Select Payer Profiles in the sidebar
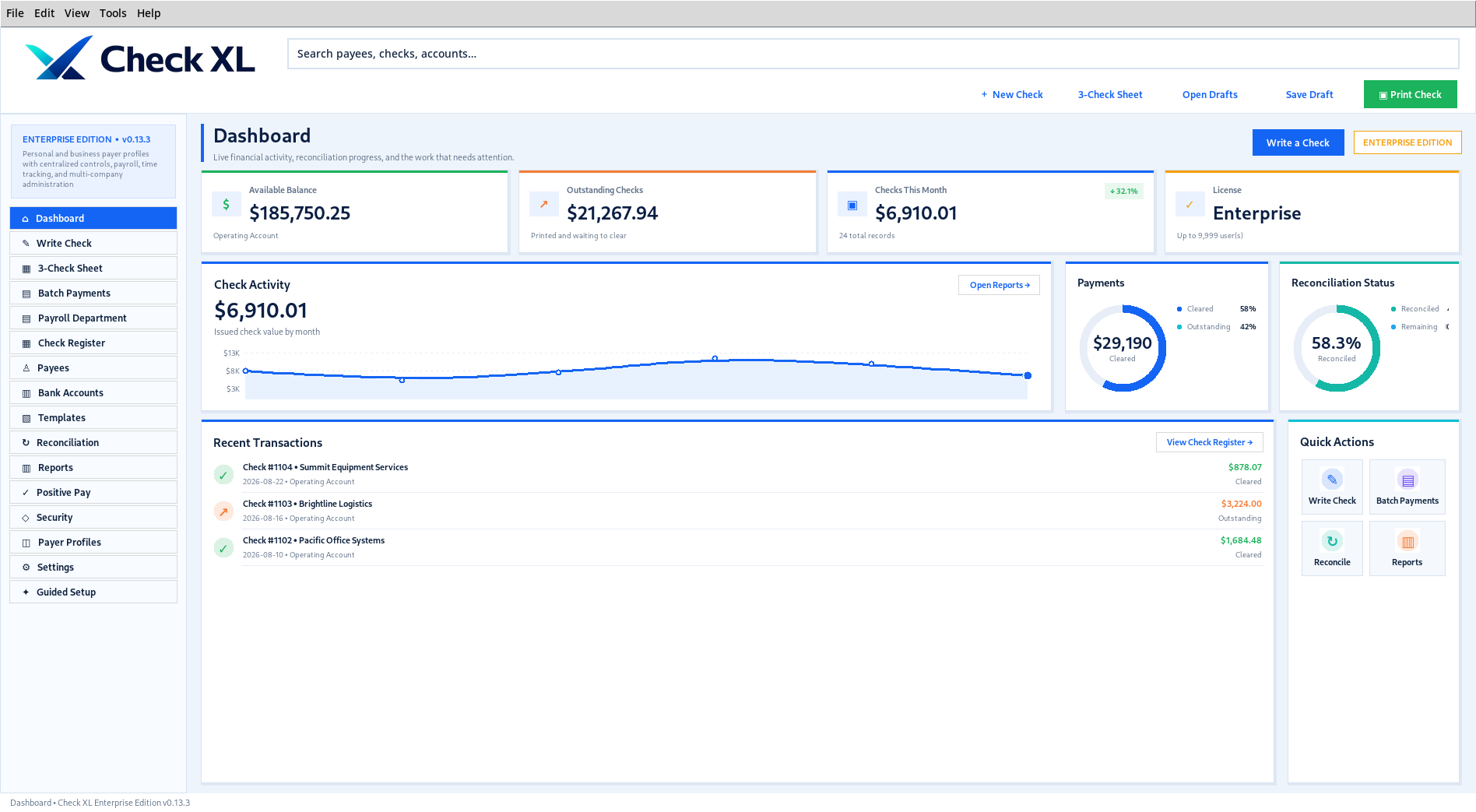Viewport: 1476px width, 812px height. click(x=93, y=543)
